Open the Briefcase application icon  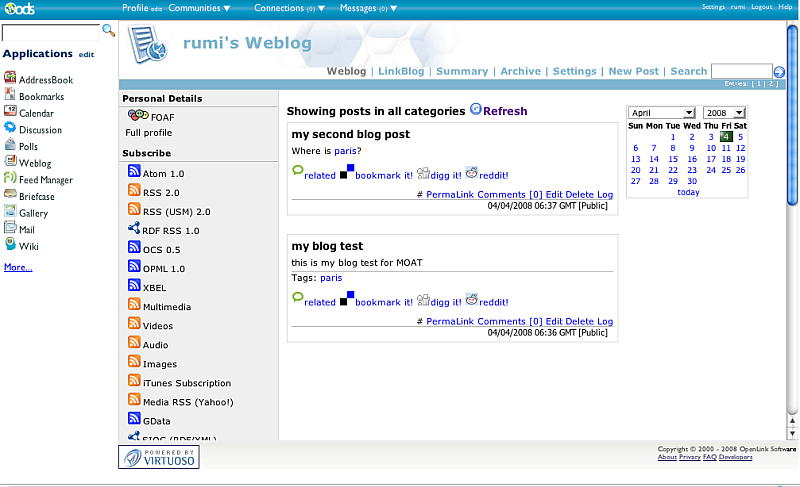pos(10,196)
